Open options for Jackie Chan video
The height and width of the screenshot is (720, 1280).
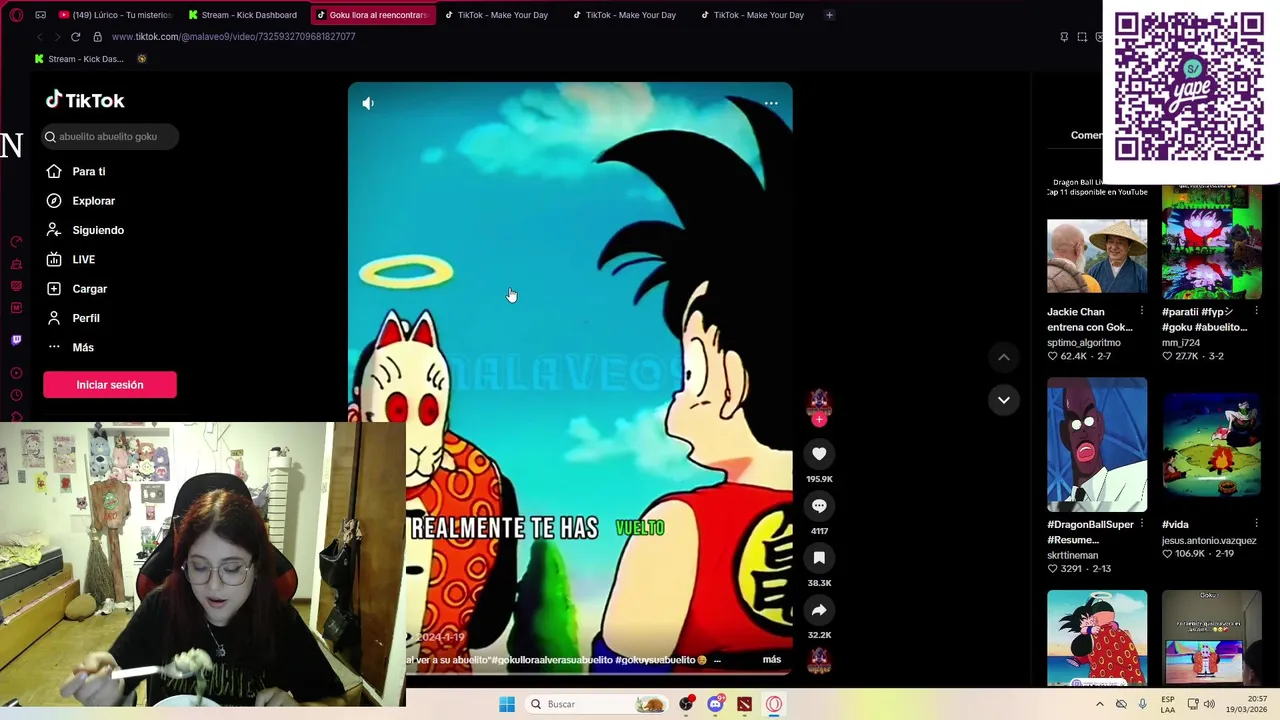click(x=1141, y=311)
